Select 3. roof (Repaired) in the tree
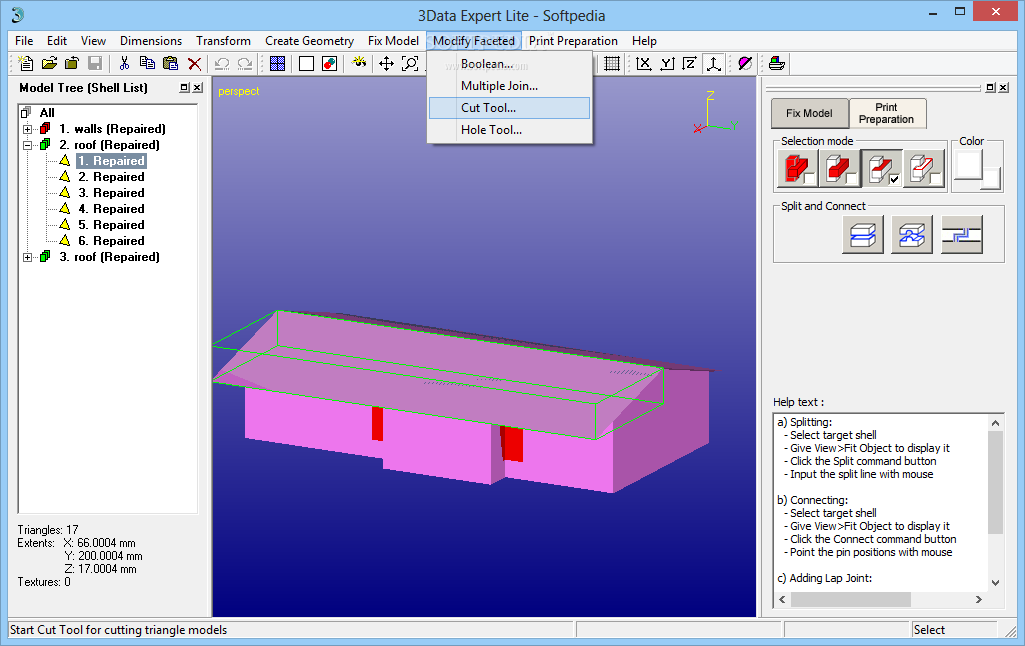Viewport: 1025px width, 646px height. [x=110, y=257]
